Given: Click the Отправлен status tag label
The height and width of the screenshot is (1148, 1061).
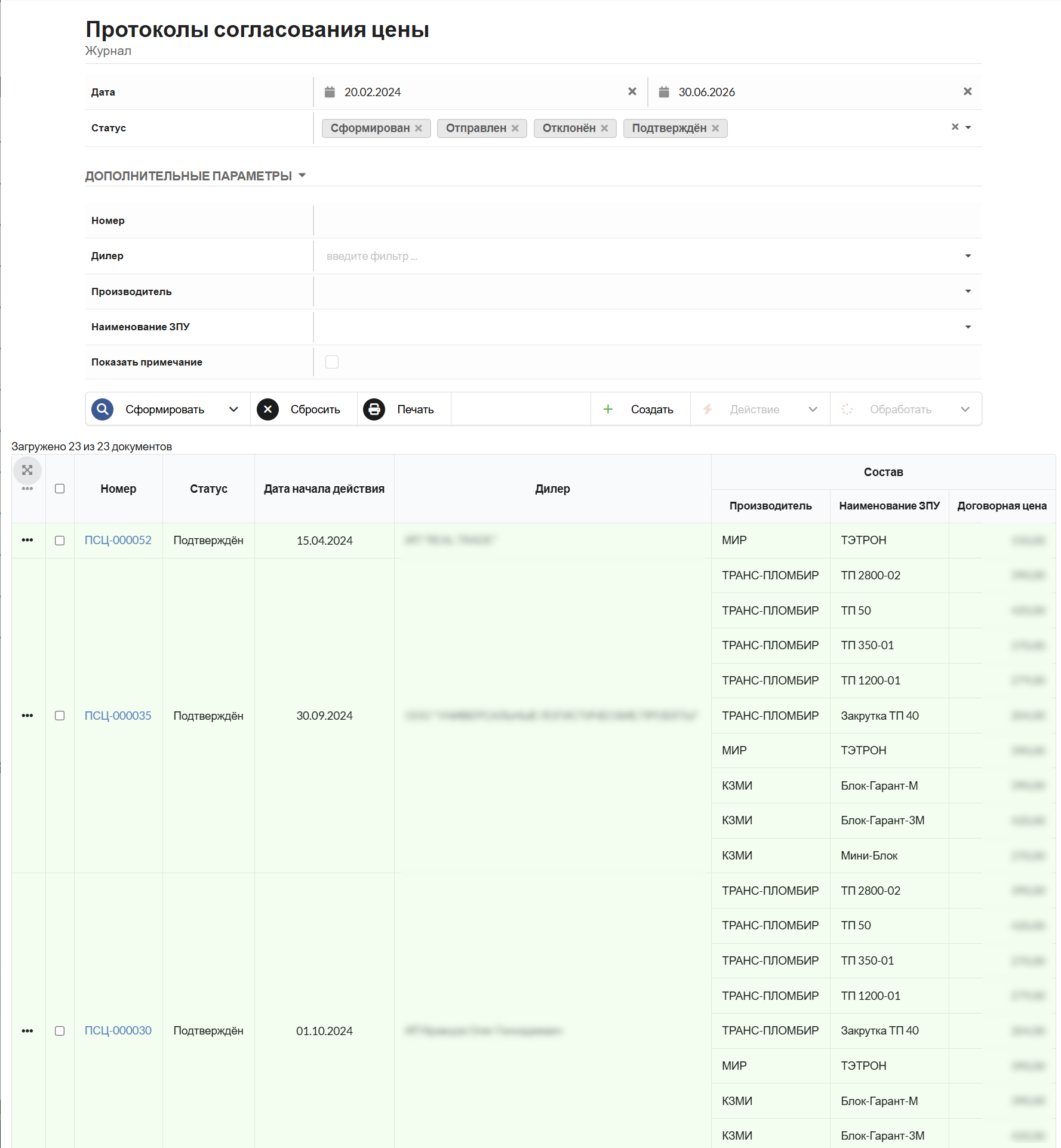Looking at the screenshot, I should 476,128.
